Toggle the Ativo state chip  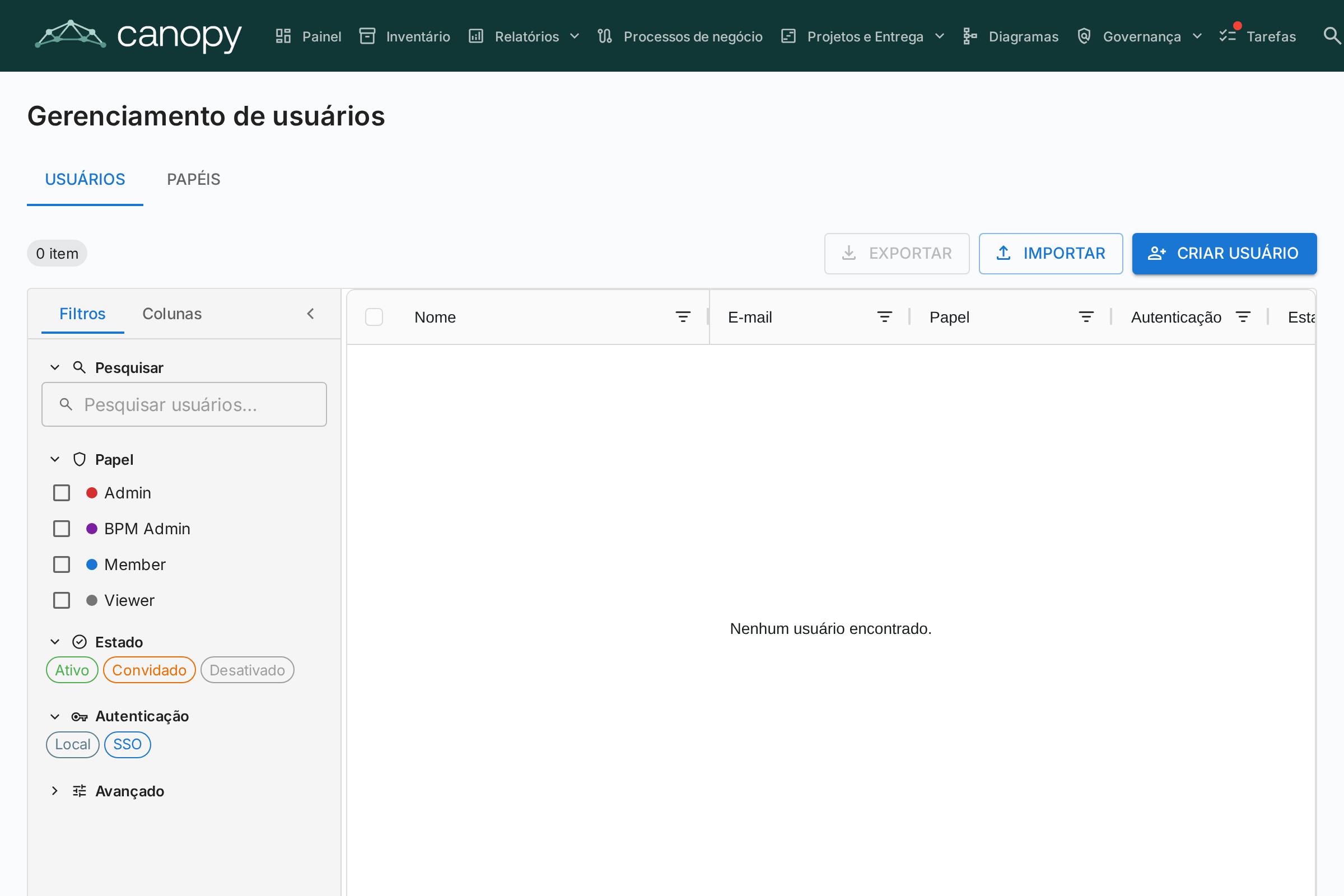(72, 670)
